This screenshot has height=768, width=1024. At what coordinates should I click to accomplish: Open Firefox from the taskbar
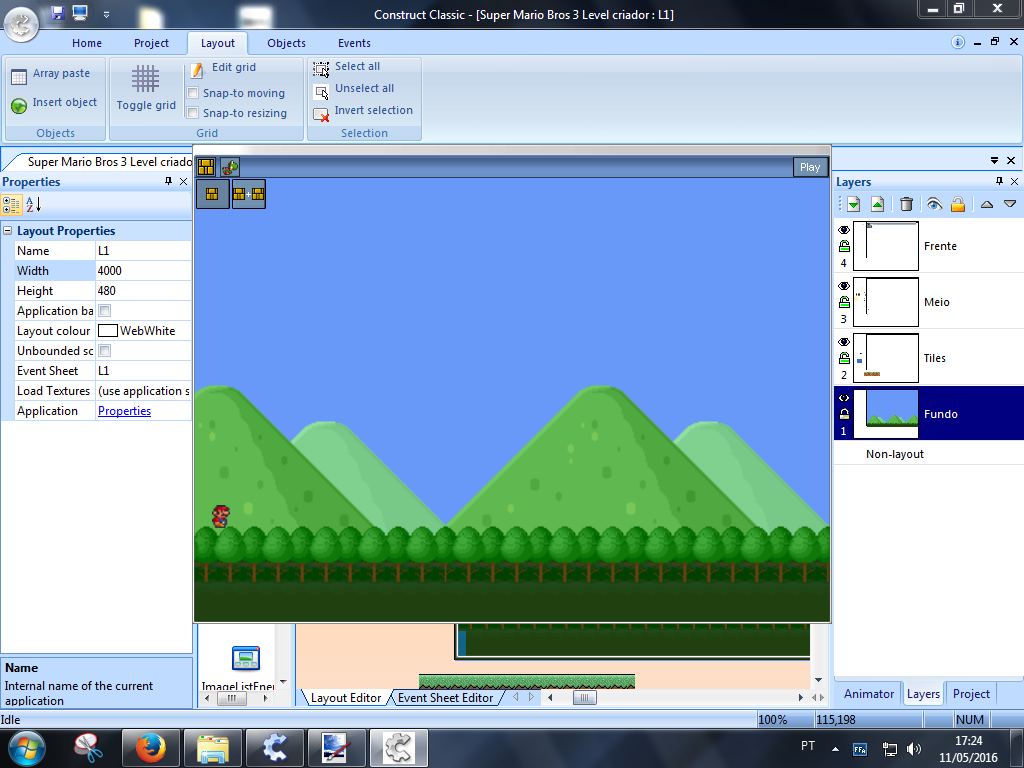150,748
